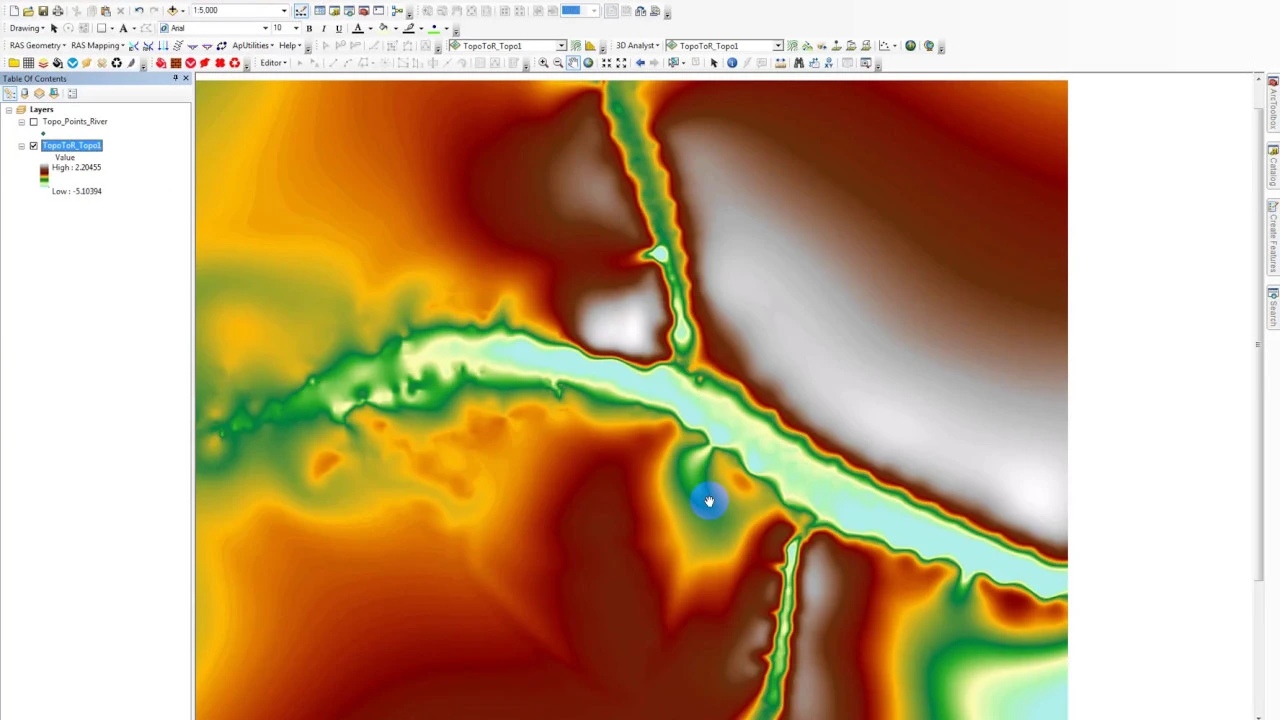Open the ApUtilities menu

253,46
